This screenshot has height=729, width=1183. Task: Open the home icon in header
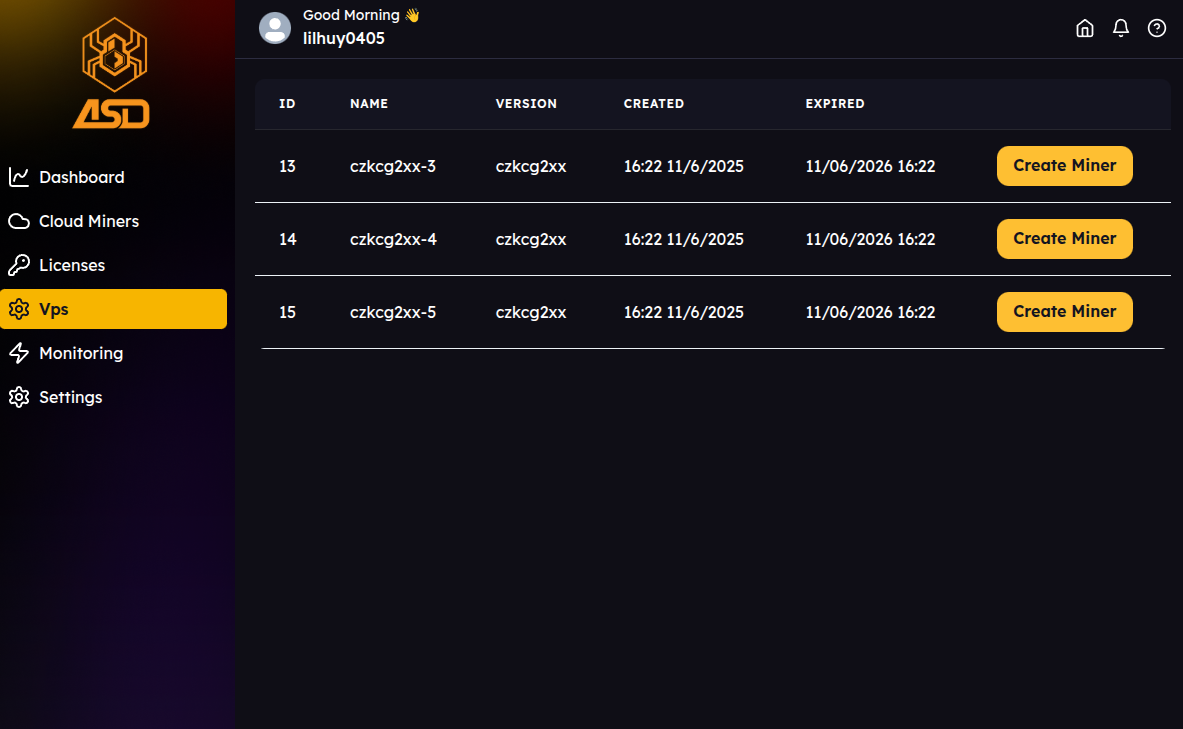(1084, 28)
